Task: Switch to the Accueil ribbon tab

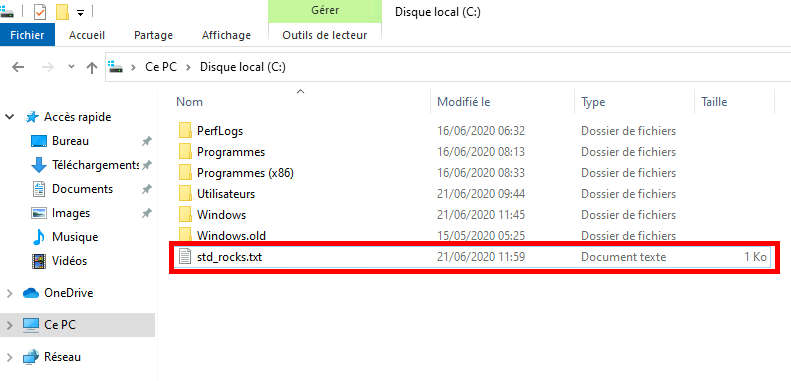Action: [x=87, y=35]
